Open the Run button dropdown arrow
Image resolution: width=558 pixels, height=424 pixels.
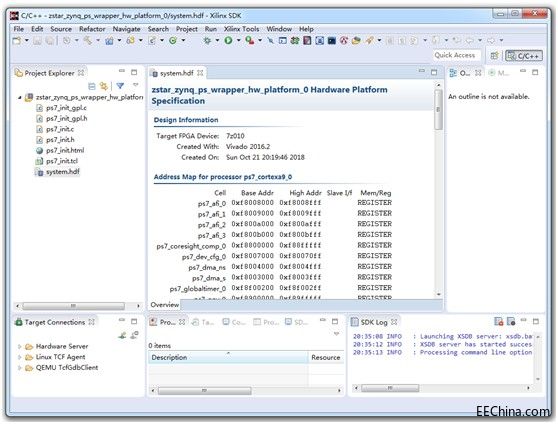pos(238,41)
